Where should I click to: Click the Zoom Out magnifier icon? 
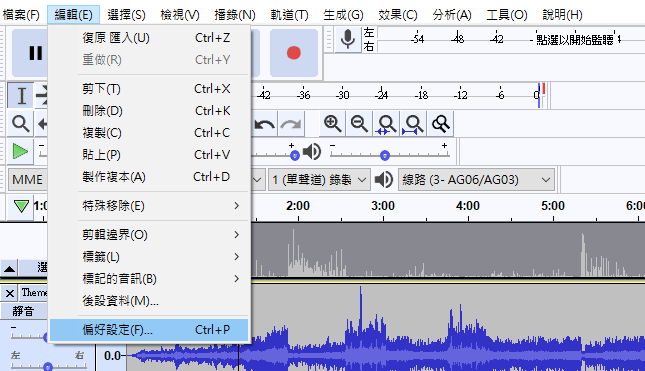tap(359, 123)
